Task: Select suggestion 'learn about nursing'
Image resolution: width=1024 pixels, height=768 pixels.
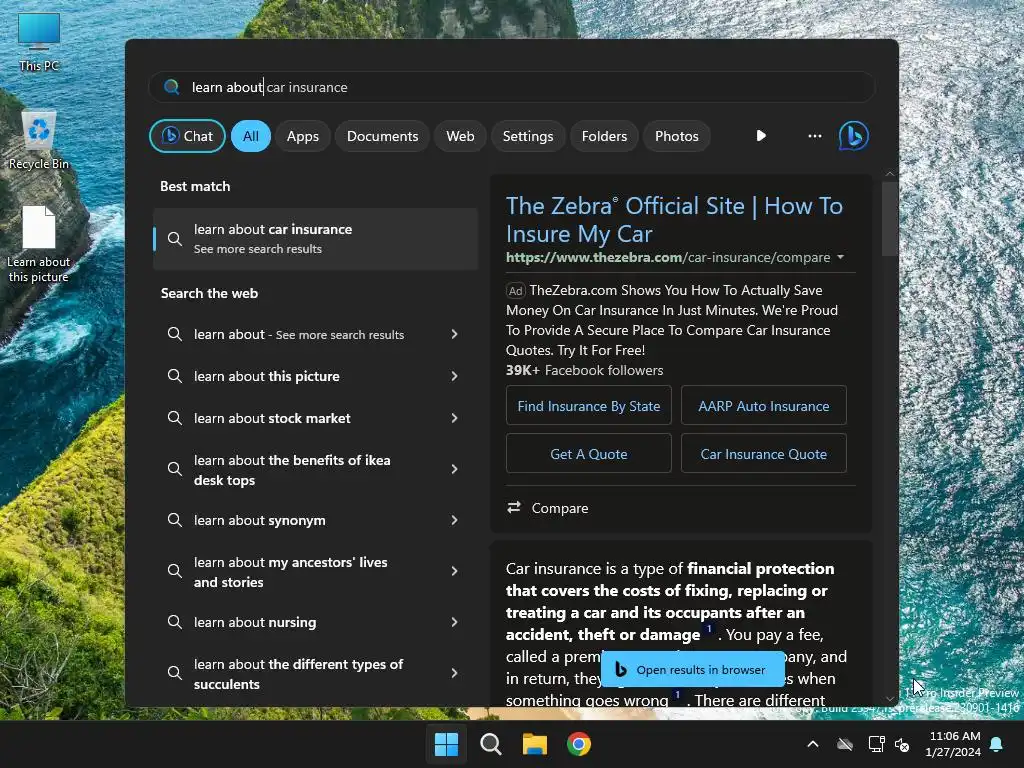Action: point(315,622)
